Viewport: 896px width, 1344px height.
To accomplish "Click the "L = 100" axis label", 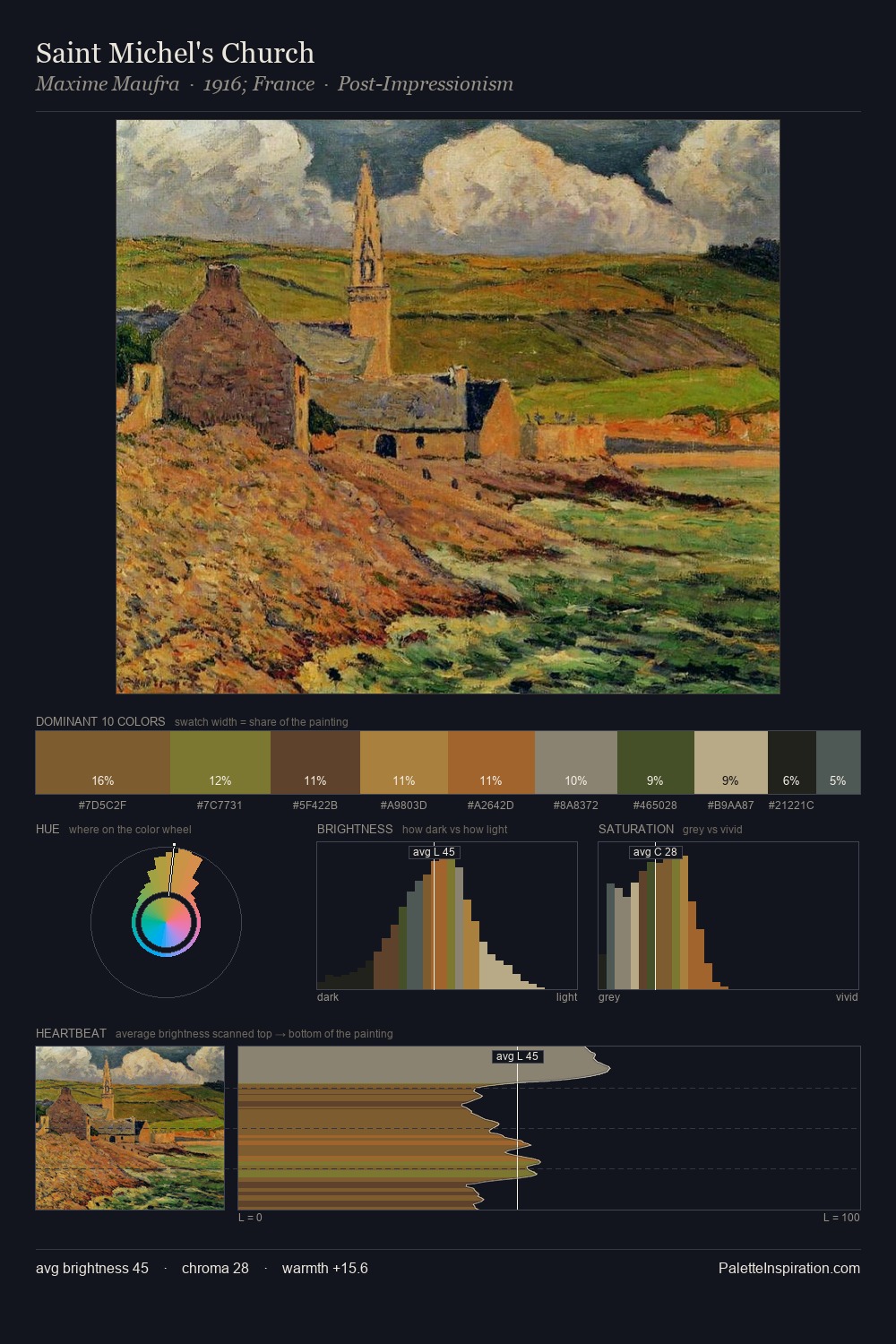I will [x=841, y=1218].
